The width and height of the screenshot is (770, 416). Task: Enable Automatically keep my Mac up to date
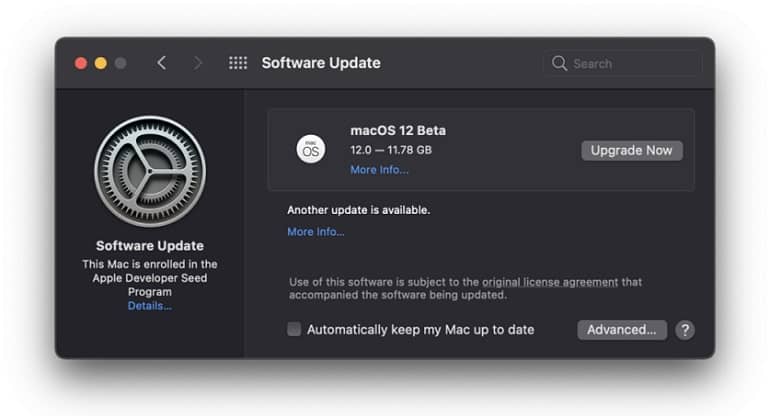294,329
